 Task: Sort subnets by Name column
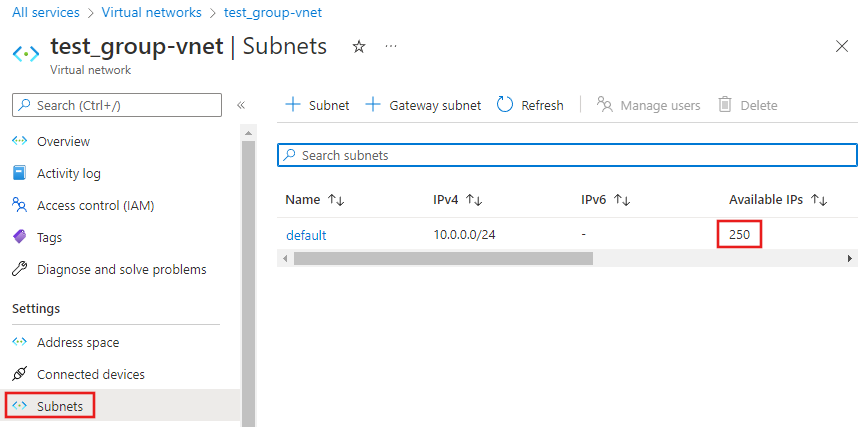(x=336, y=200)
